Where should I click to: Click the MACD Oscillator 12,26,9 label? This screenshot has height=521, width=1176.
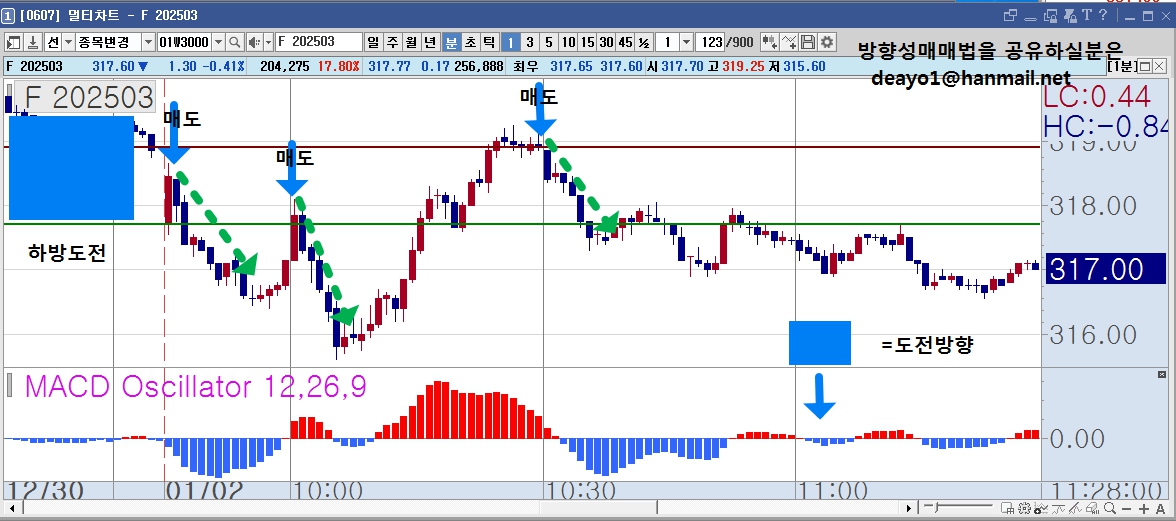coord(195,387)
